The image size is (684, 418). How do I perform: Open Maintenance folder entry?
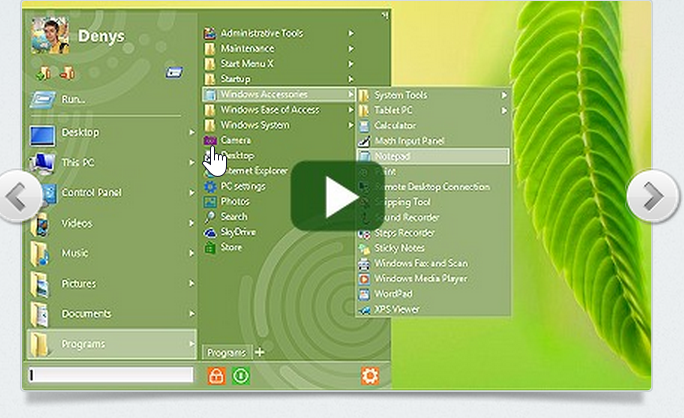pos(279,48)
